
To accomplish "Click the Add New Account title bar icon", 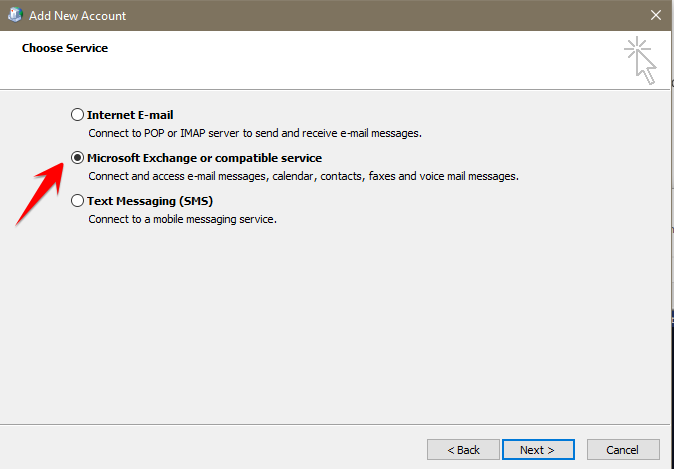I will [x=15, y=16].
